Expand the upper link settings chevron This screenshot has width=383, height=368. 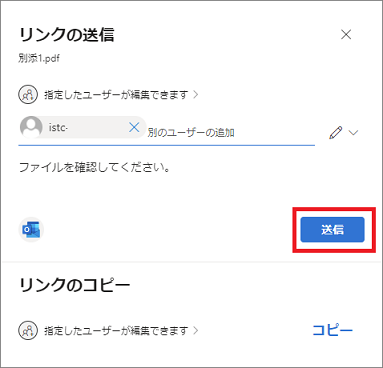(196, 95)
